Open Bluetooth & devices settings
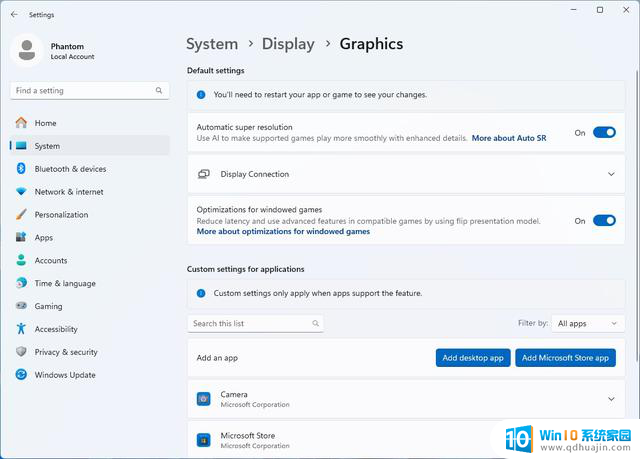The height and width of the screenshot is (459, 640). coord(90,169)
